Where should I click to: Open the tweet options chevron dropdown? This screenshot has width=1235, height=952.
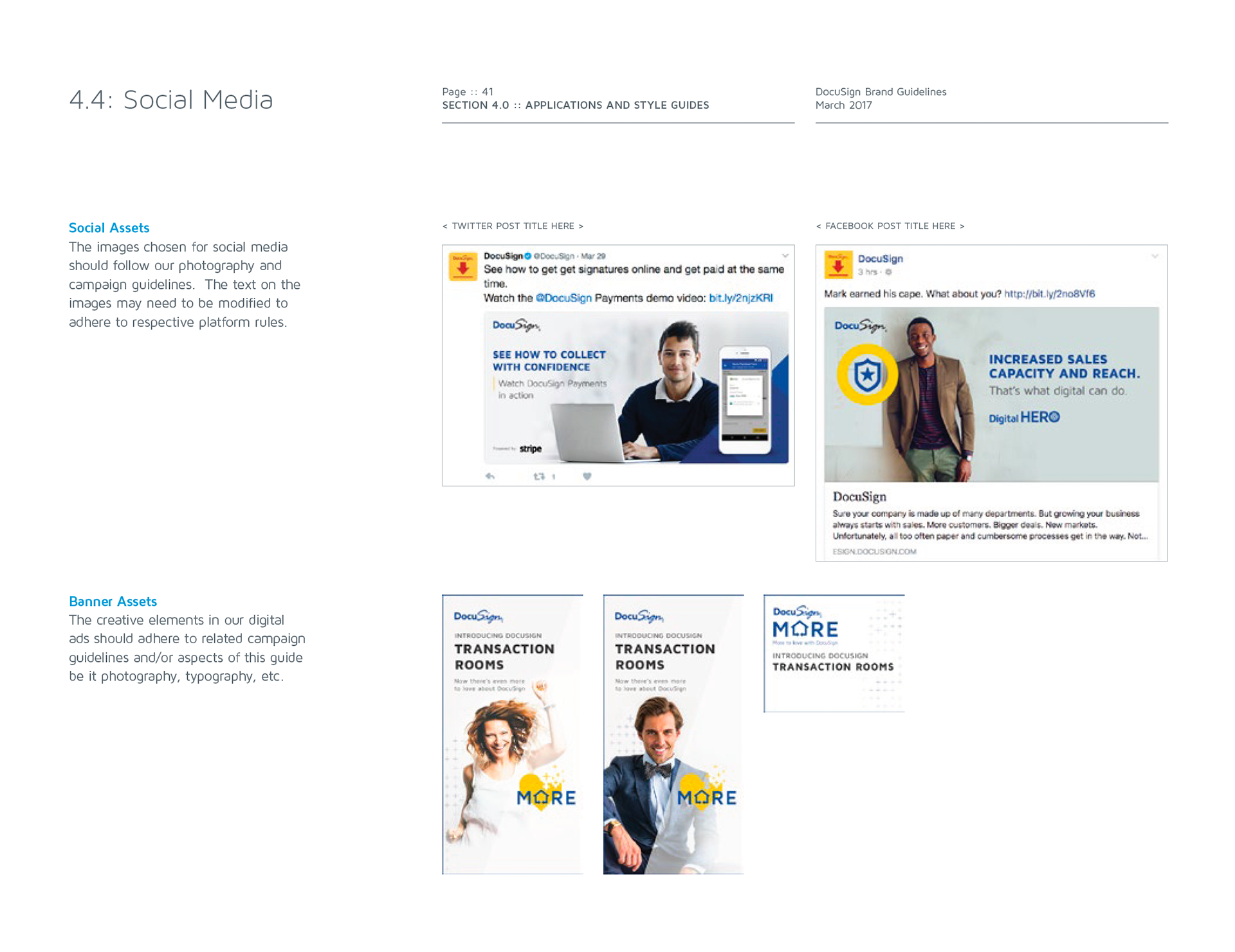(x=785, y=255)
